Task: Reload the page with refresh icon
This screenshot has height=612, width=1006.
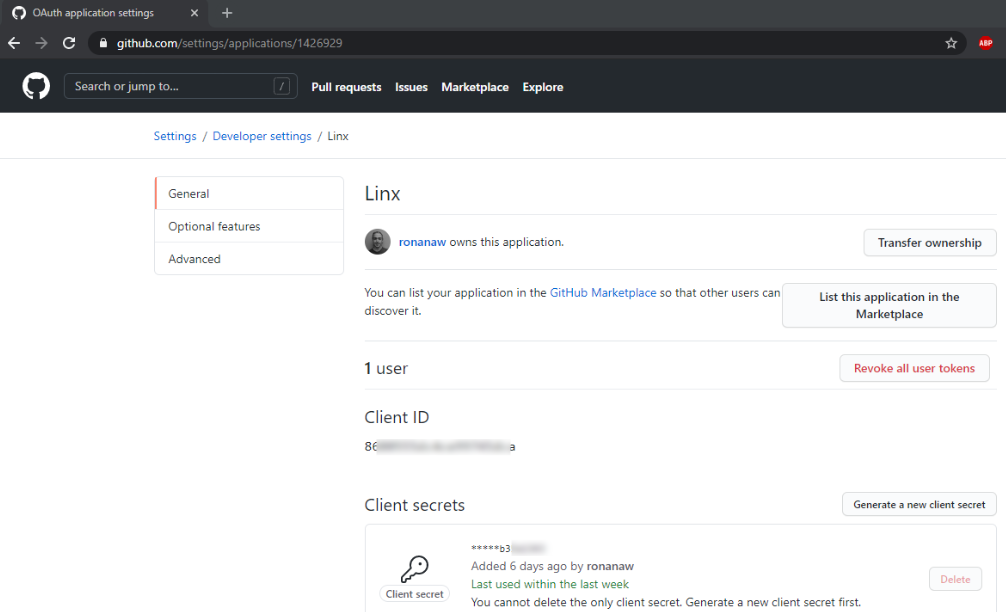Action: 69,43
